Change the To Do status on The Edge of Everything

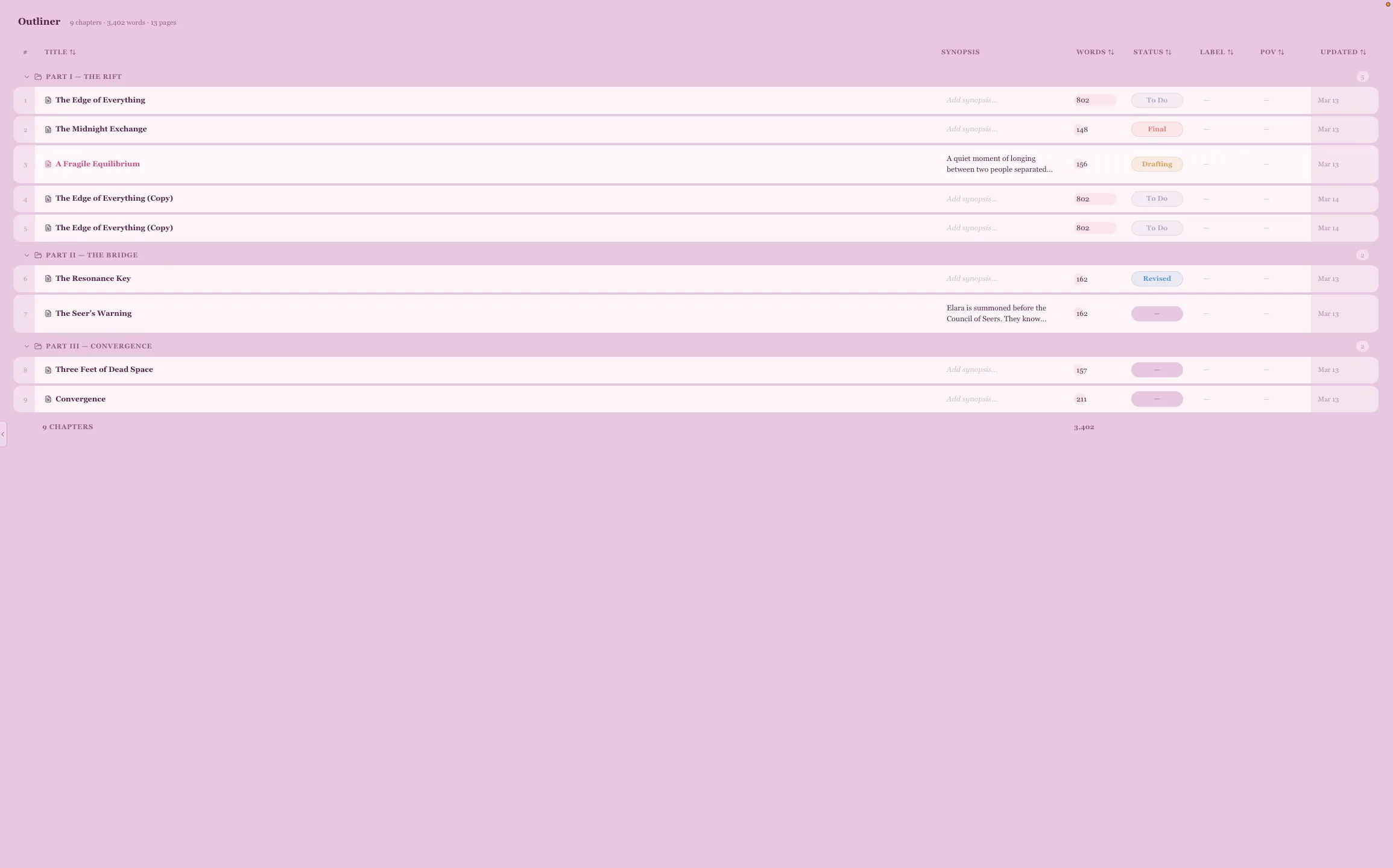point(1157,100)
